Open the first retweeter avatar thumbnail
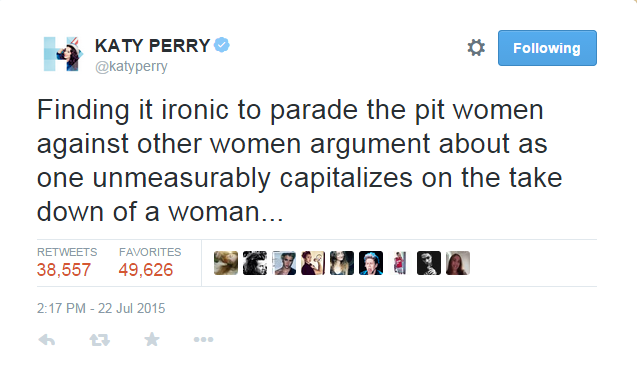 tap(226, 263)
